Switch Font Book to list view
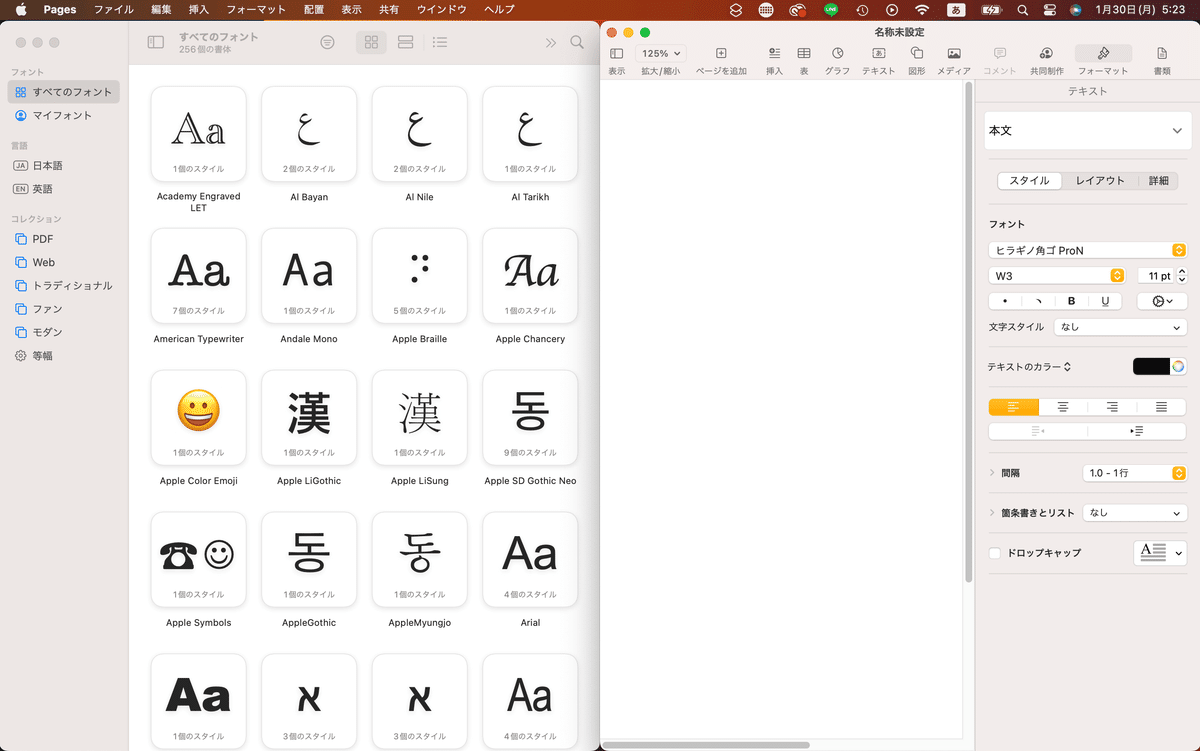1200x751 pixels. (440, 43)
